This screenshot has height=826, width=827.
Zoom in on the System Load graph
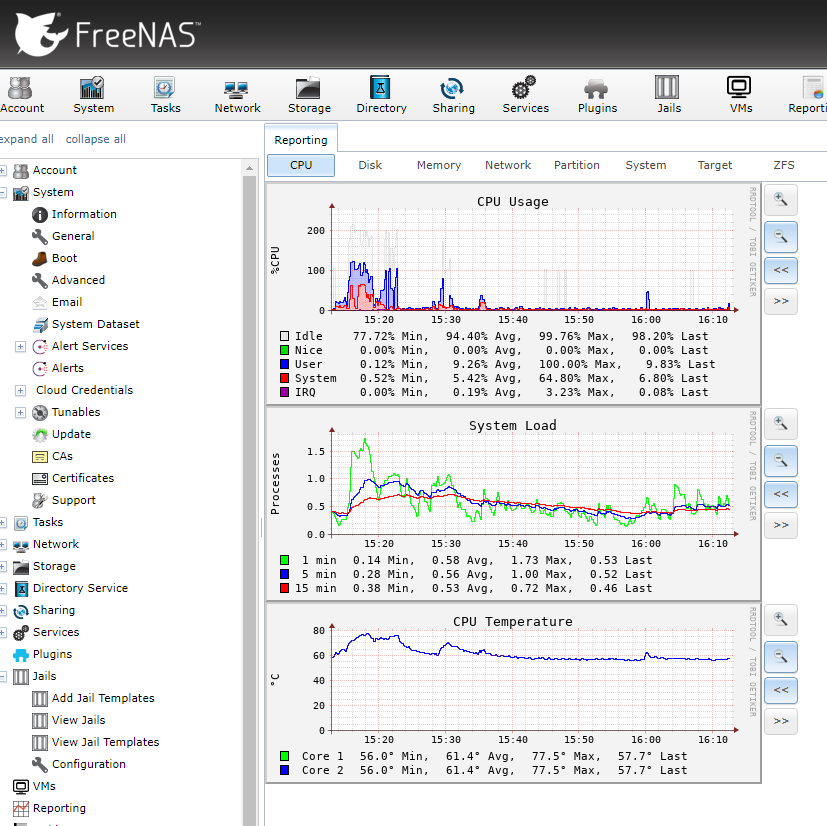point(781,424)
